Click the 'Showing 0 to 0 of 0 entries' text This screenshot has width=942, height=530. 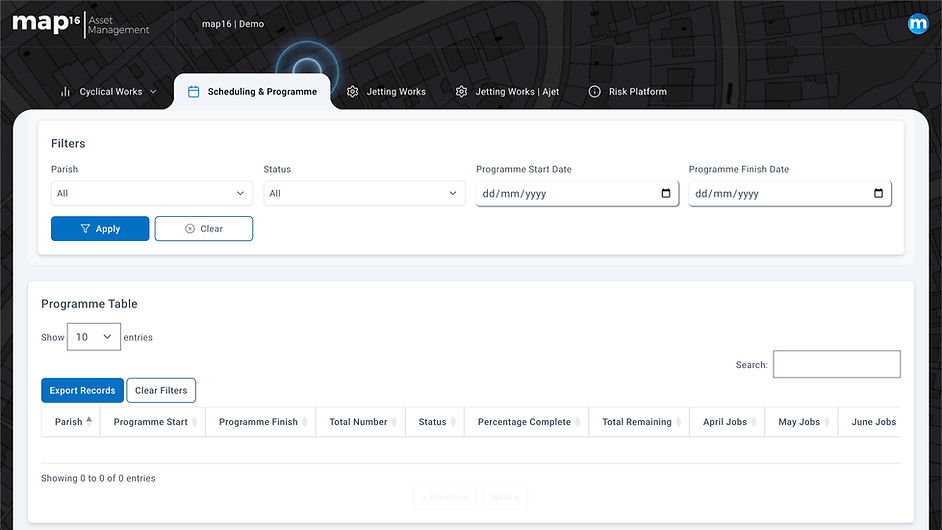[x=98, y=478]
